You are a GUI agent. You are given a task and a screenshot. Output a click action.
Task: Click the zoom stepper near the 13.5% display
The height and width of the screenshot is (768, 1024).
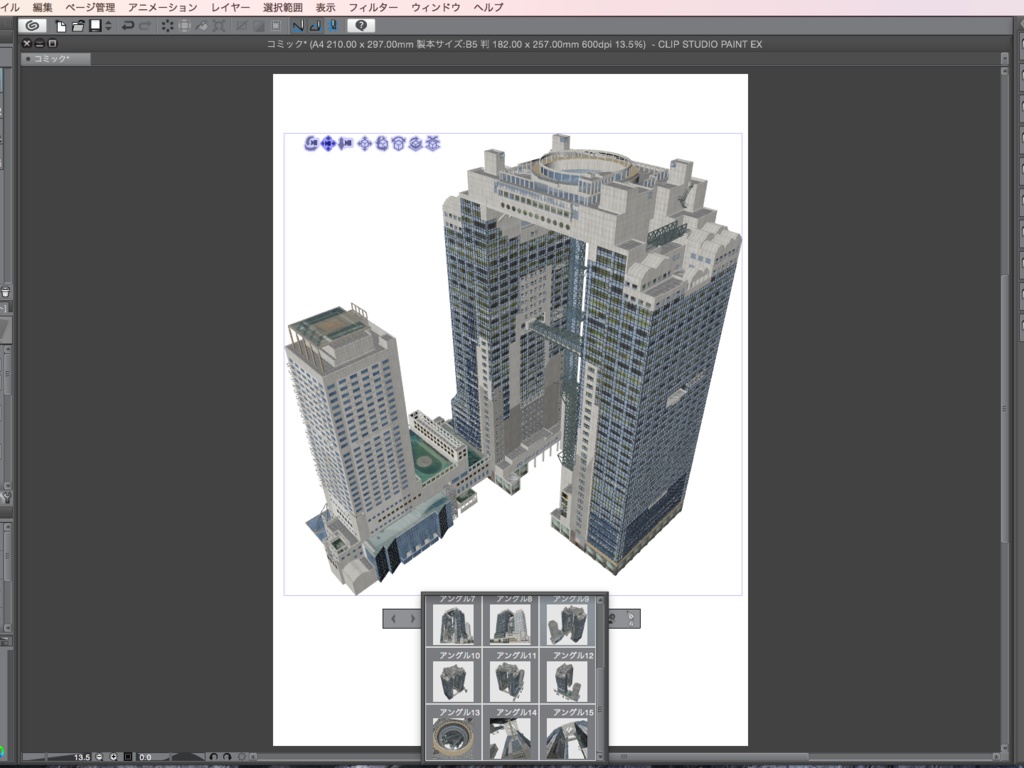pyautogui.click(x=100, y=758)
